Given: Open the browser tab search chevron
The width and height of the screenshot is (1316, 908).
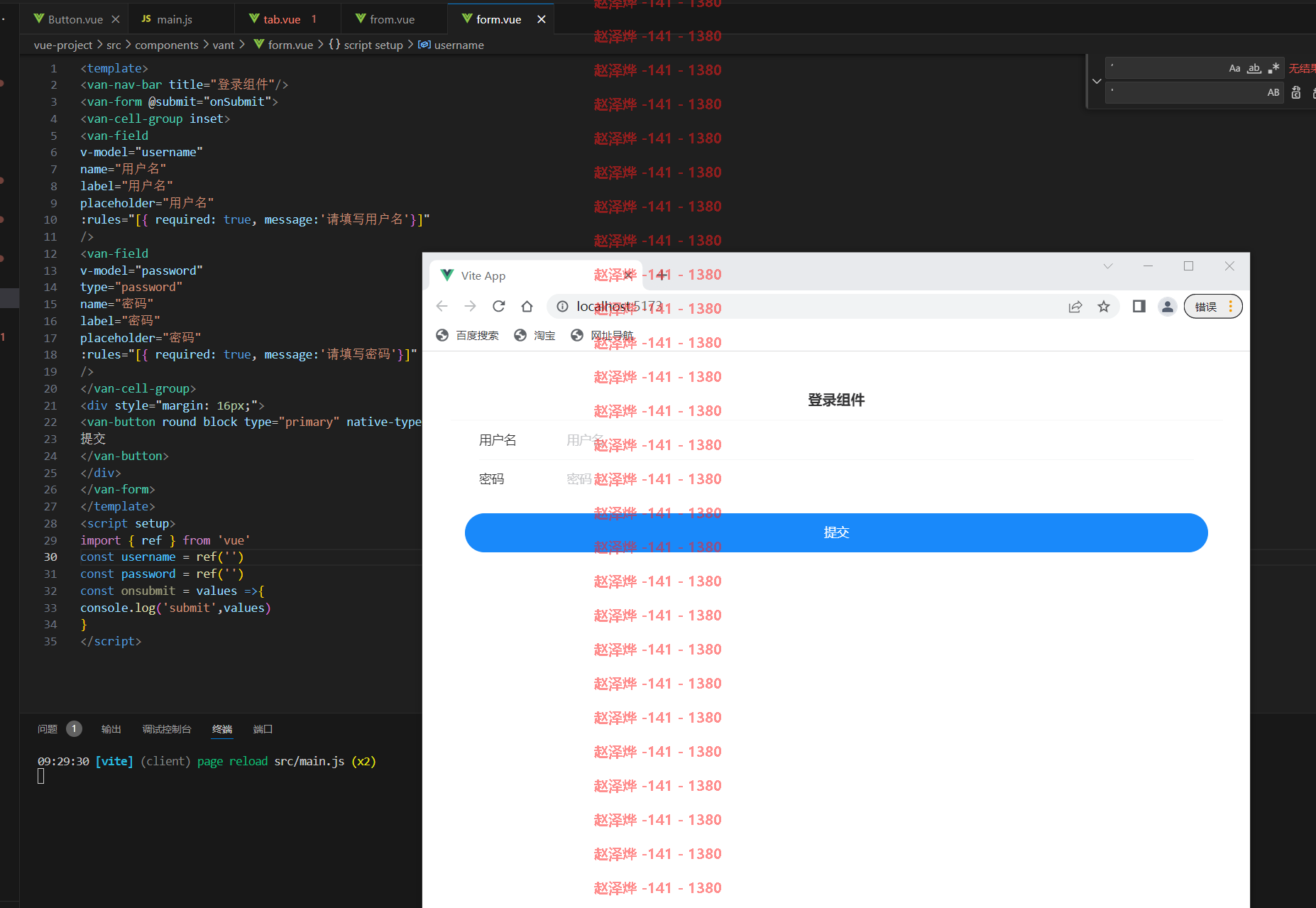Looking at the screenshot, I should coord(1108,266).
